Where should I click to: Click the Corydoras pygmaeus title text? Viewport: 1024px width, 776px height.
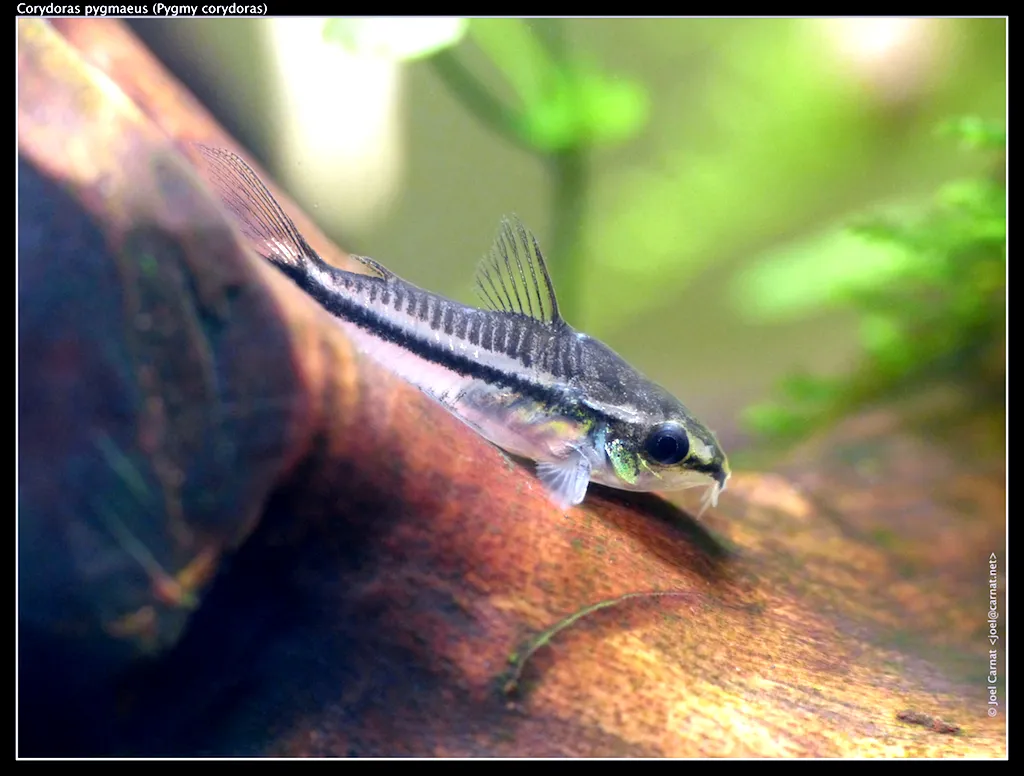click(141, 8)
